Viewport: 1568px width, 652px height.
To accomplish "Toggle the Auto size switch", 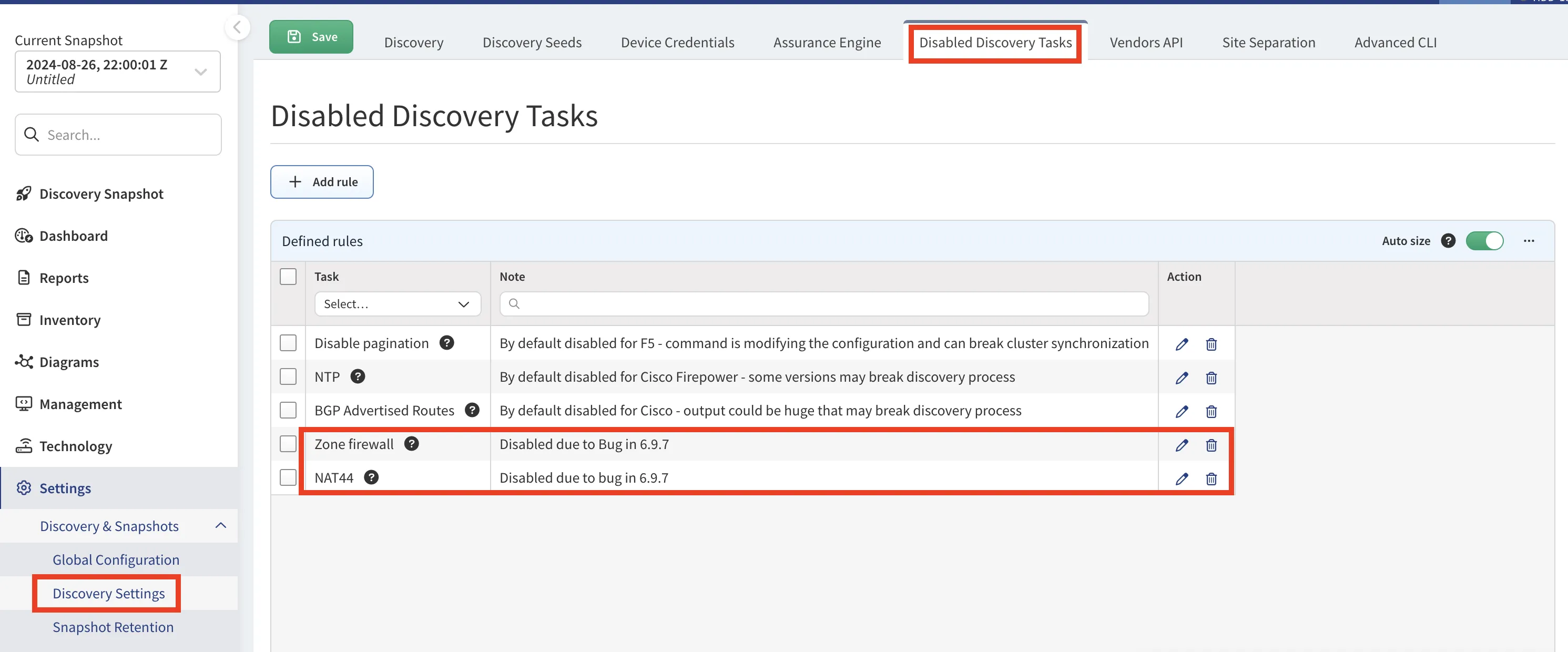I will point(1485,240).
